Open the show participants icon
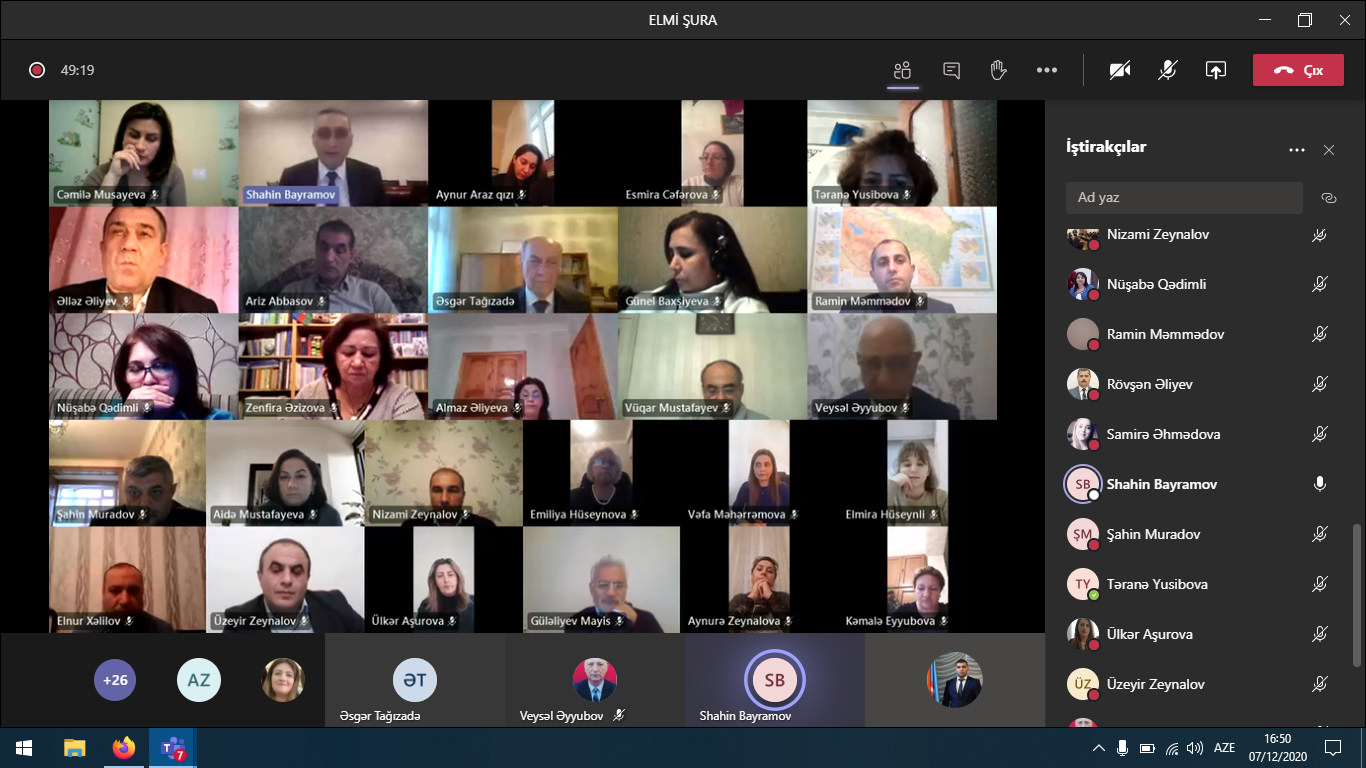The image size is (1366, 768). [903, 70]
